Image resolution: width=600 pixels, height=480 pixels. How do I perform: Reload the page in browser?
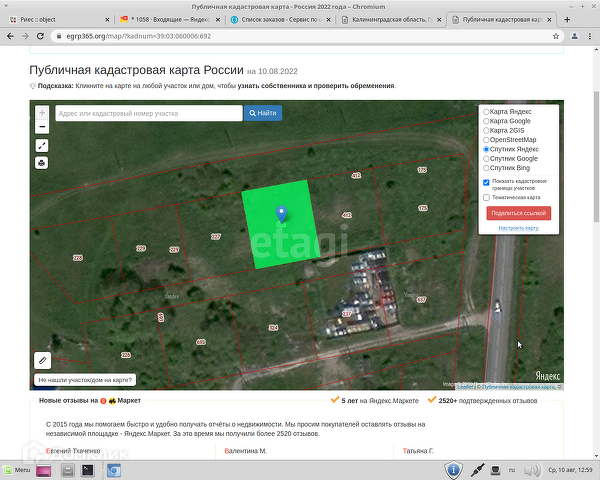pos(40,35)
